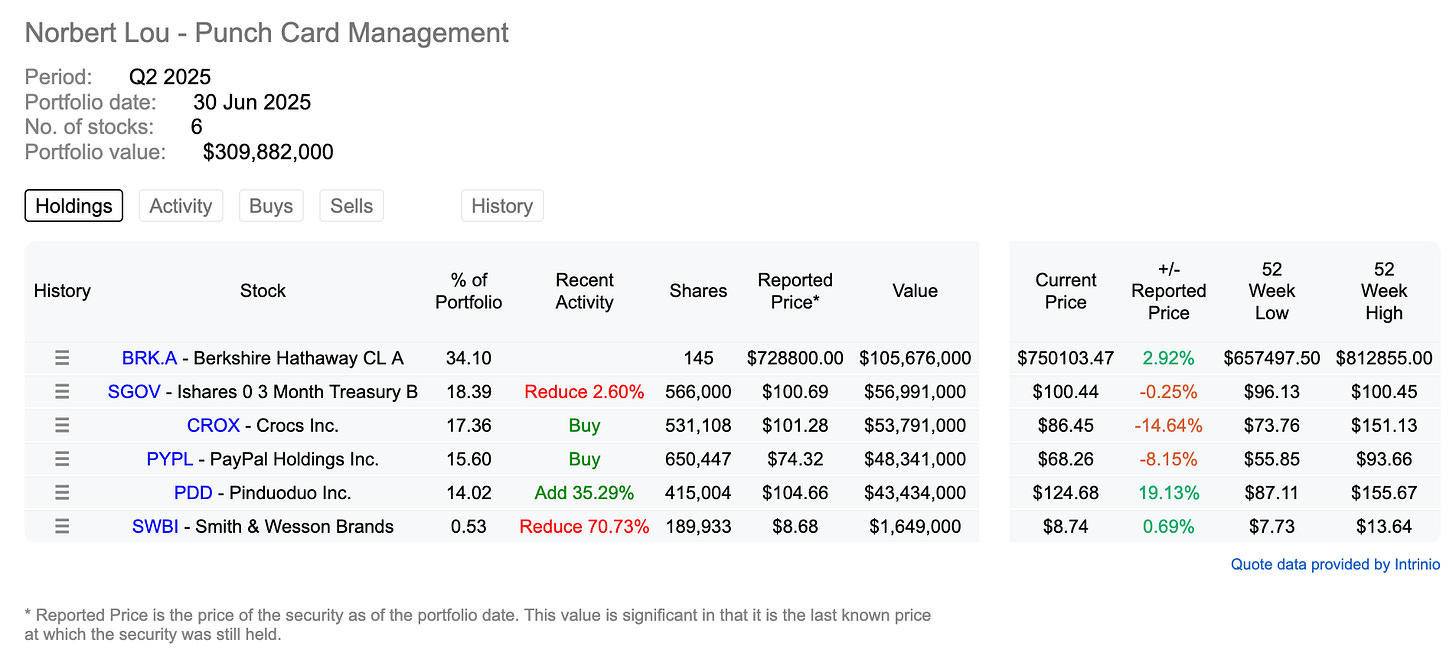Switch to the Activity tab
The width and height of the screenshot is (1456, 666).
(x=181, y=206)
